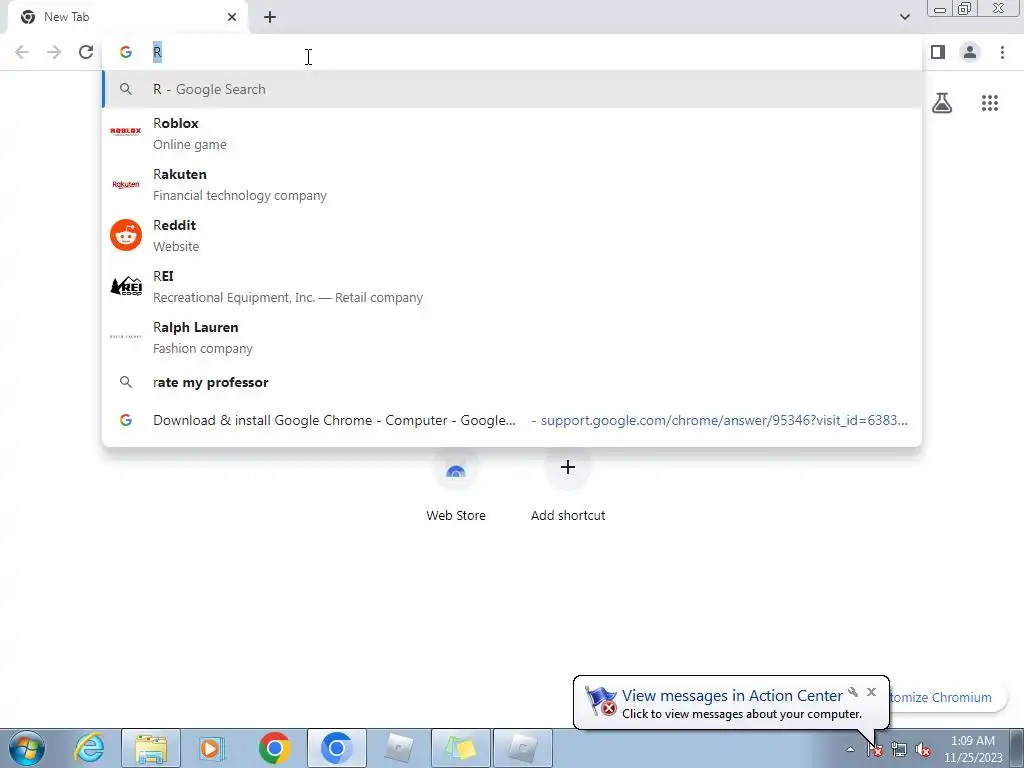
Task: Close the New Tab tab
Action: point(232,17)
